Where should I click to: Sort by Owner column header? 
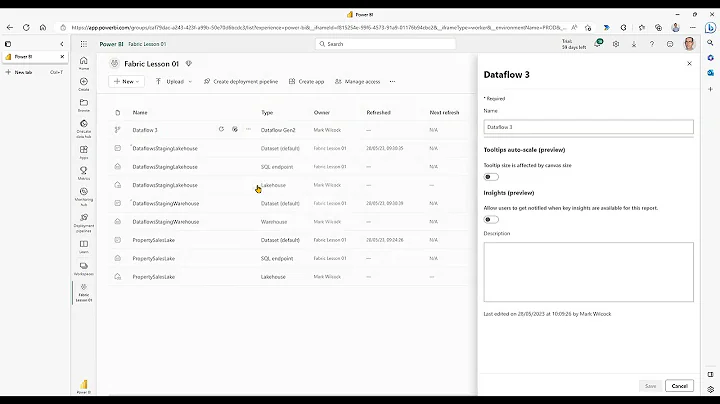pyautogui.click(x=321, y=112)
